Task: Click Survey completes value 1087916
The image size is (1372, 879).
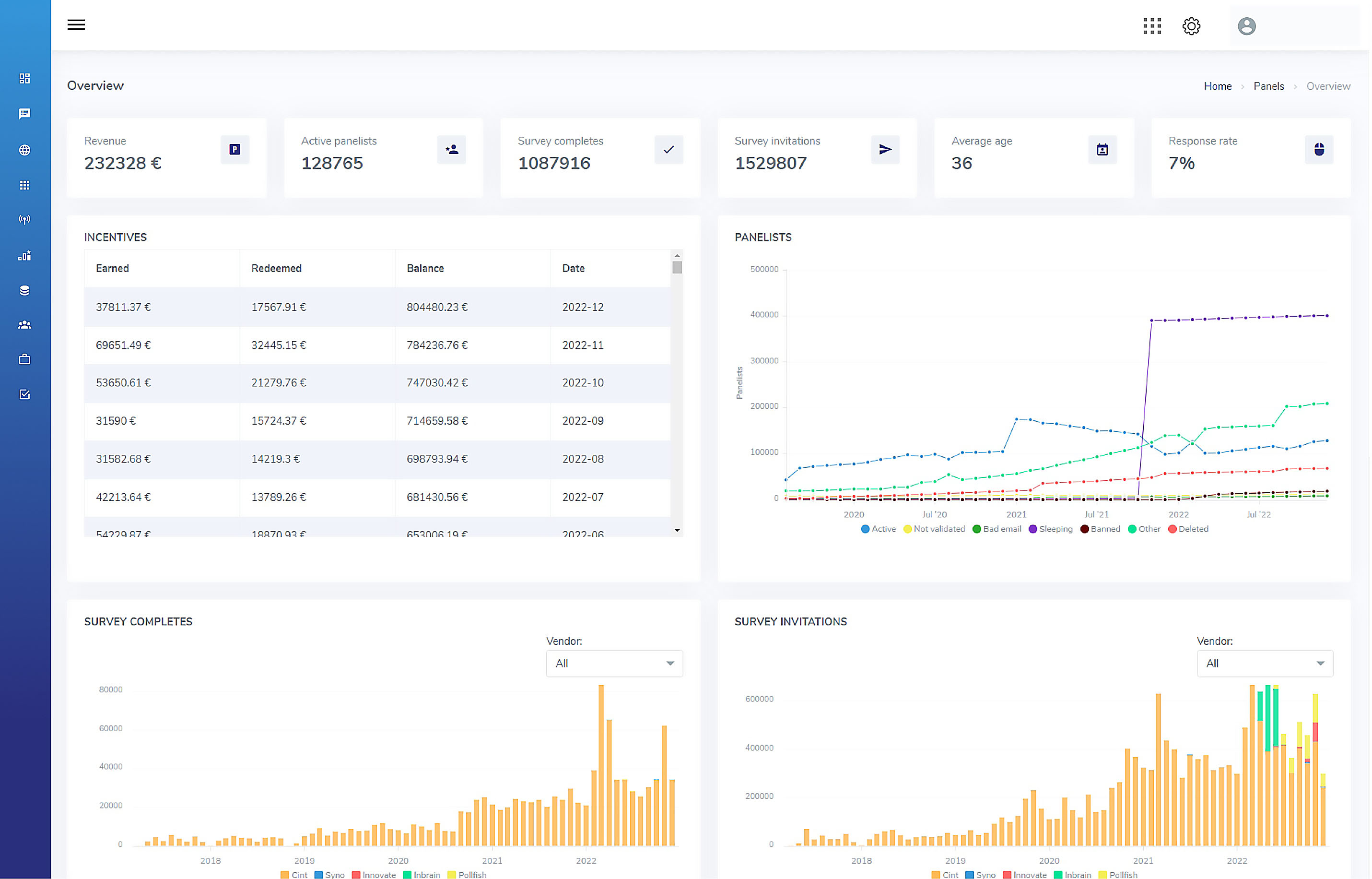Action: pyautogui.click(x=554, y=163)
